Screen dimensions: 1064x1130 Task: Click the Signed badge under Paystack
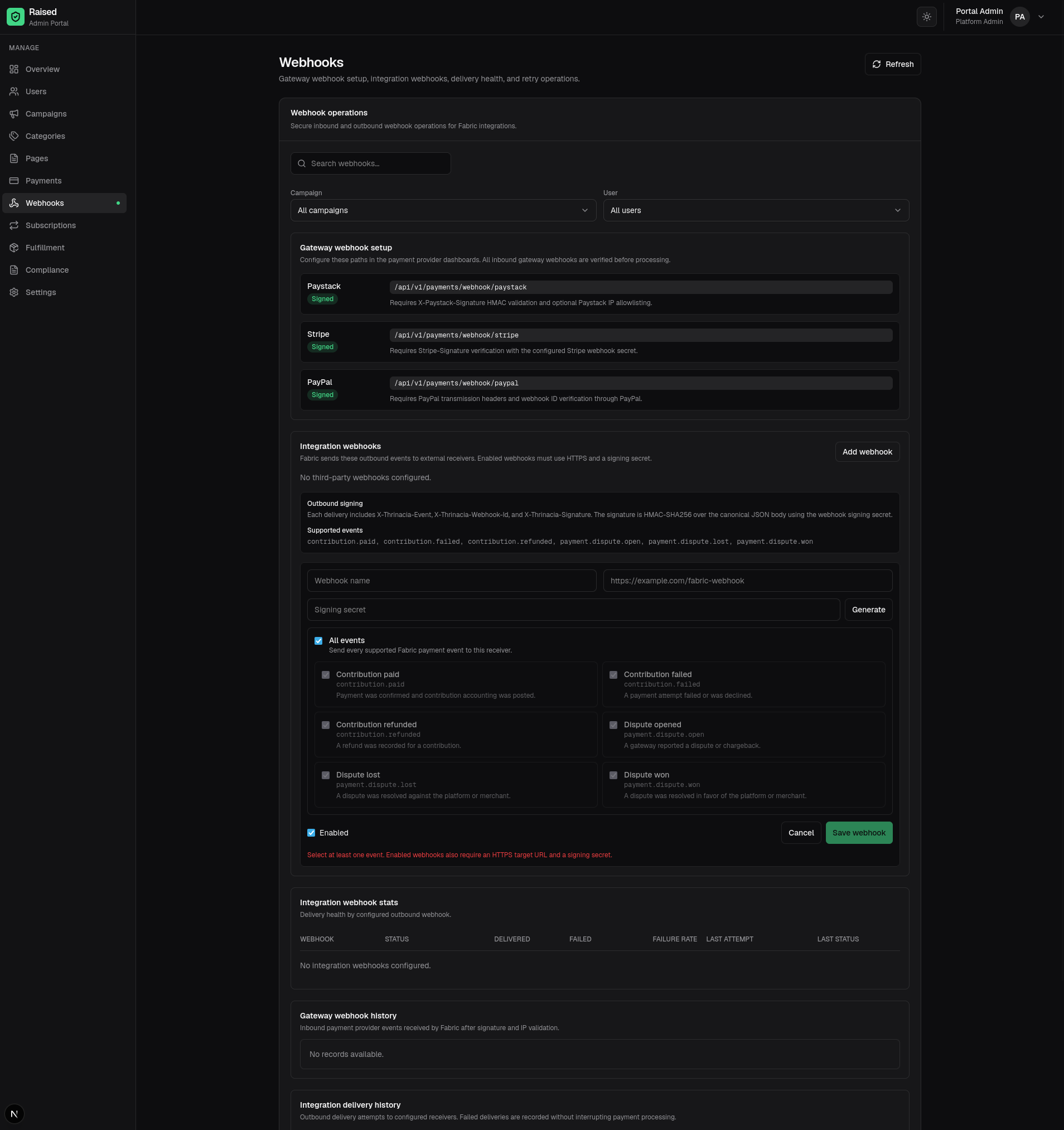pos(322,299)
